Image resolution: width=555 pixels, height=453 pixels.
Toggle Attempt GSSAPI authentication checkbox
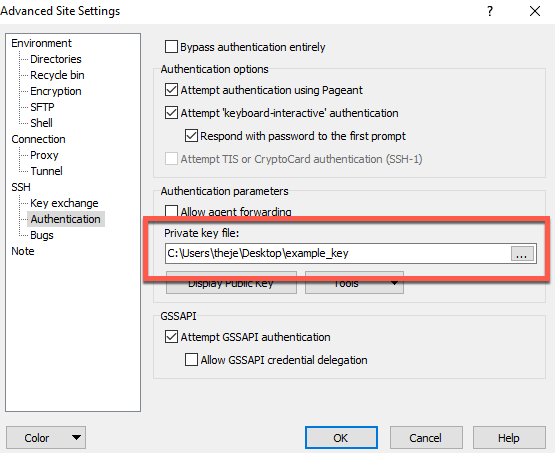point(171,337)
